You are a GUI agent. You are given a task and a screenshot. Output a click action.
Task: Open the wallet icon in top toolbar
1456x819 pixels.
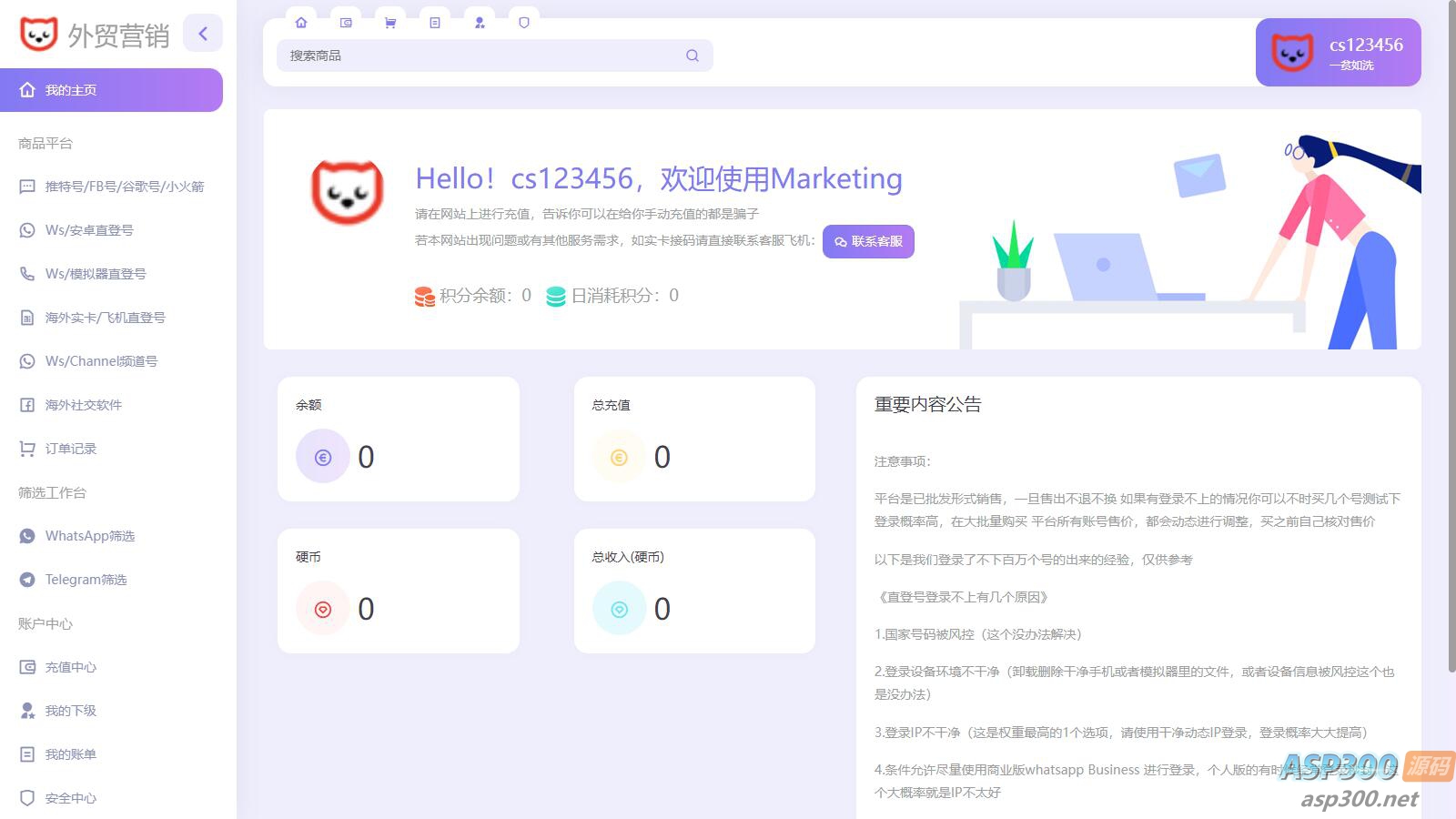[x=346, y=23]
